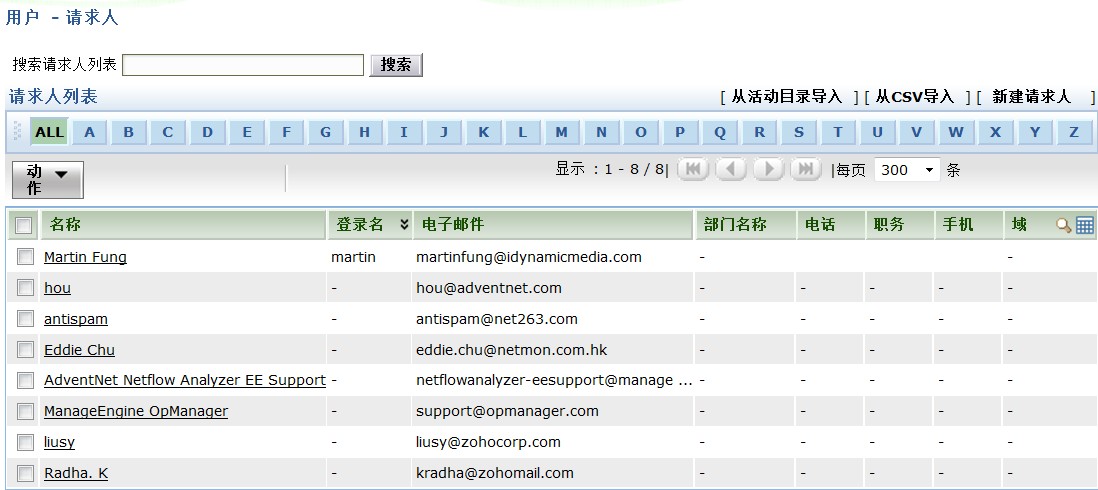The height and width of the screenshot is (490, 1098).
Task: Open the Eddie Chu requester link
Action: (x=79, y=349)
